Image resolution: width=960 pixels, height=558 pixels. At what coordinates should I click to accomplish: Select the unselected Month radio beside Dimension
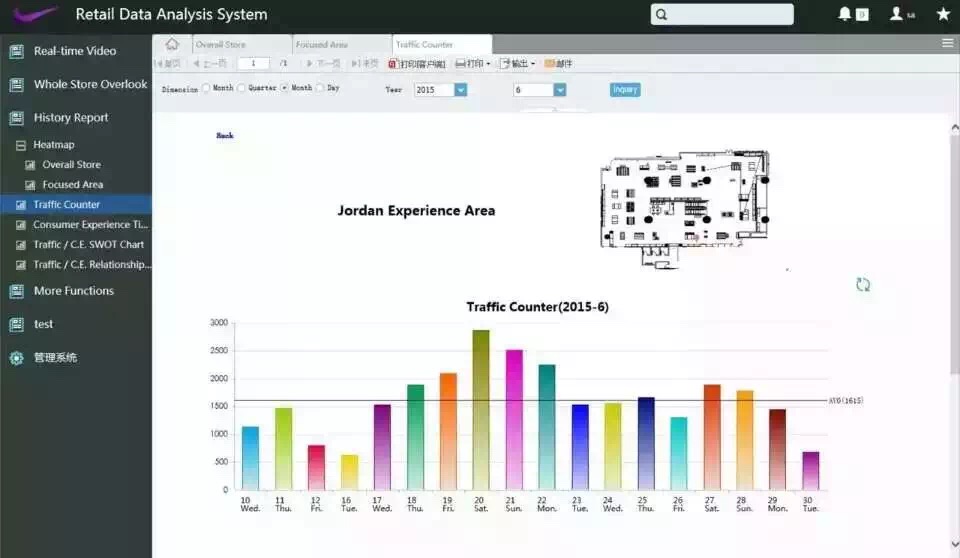click(206, 88)
